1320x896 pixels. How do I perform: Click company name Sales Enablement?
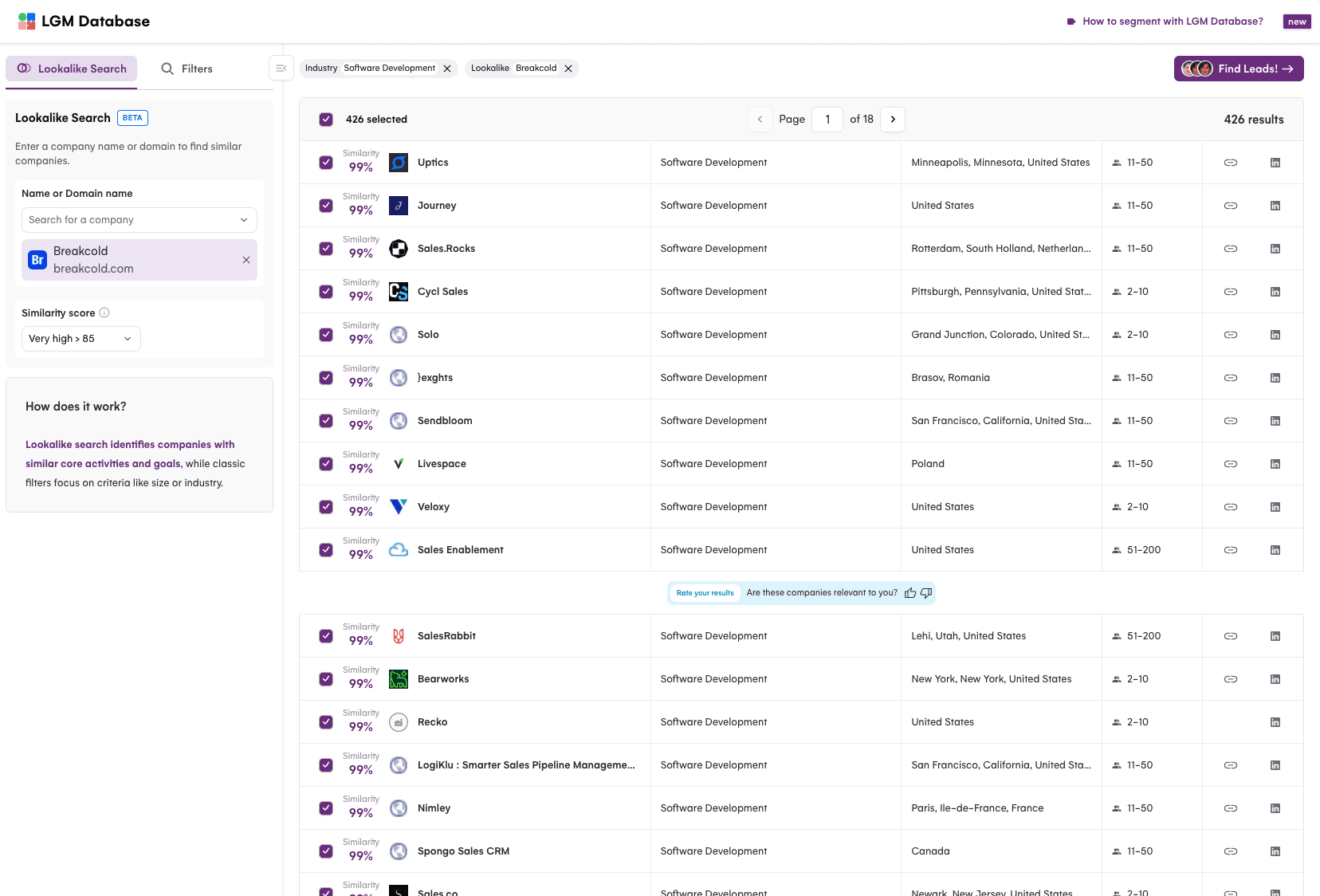[x=461, y=550]
